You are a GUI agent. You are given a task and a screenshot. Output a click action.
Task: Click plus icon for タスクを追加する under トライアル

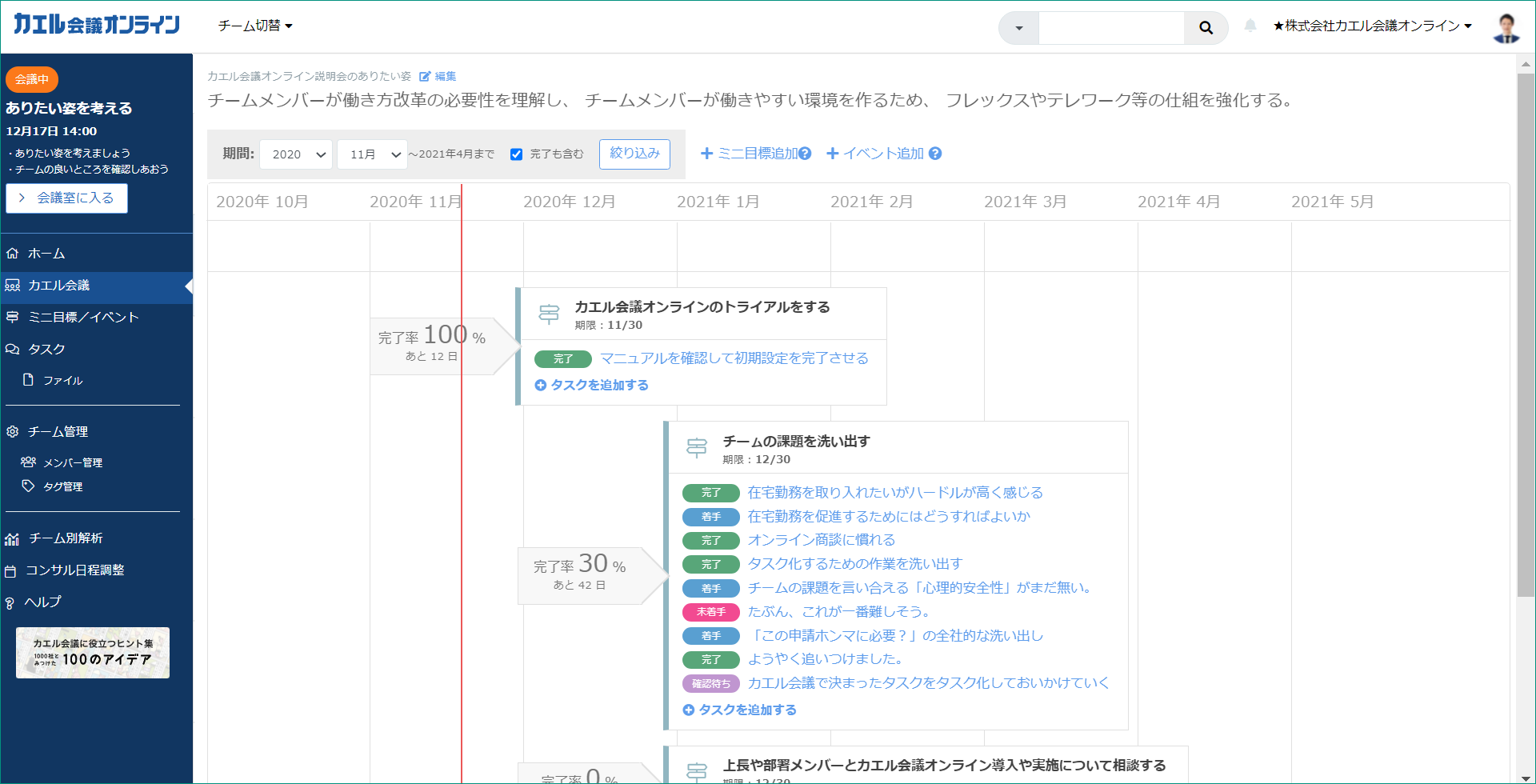pyautogui.click(x=540, y=386)
